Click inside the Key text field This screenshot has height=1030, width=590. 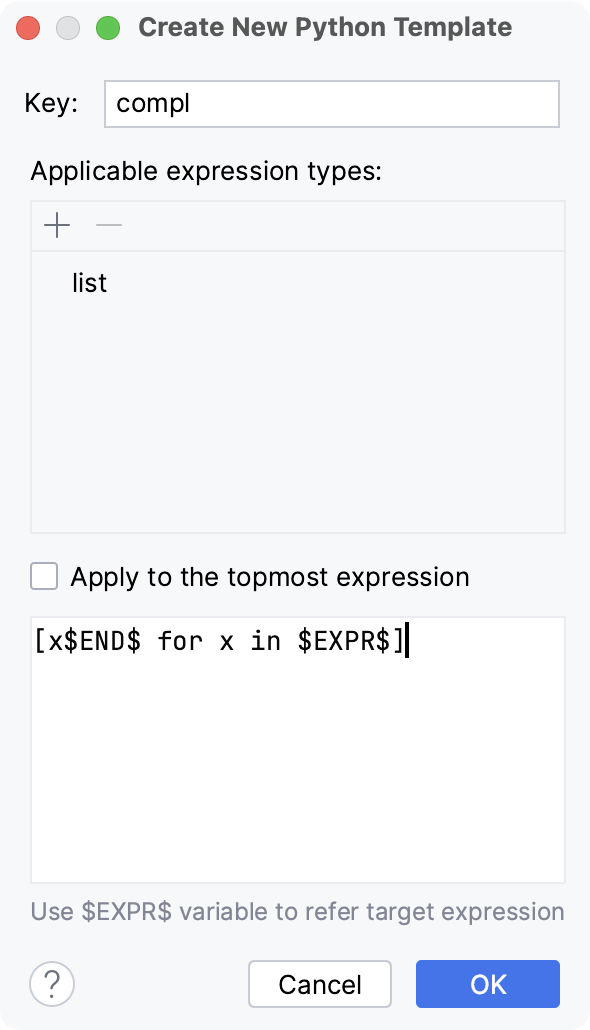coord(330,103)
